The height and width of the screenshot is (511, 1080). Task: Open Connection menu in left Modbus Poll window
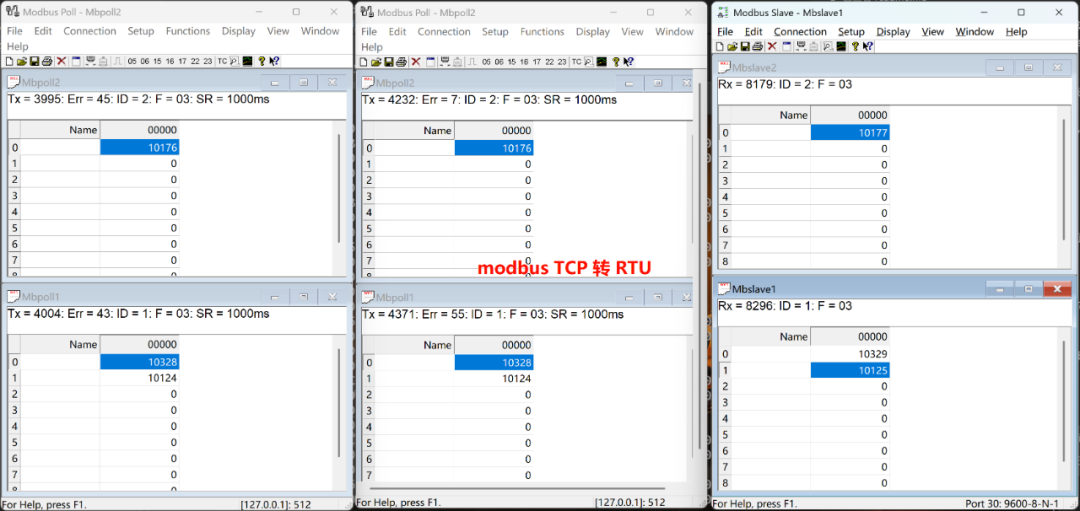coord(90,31)
